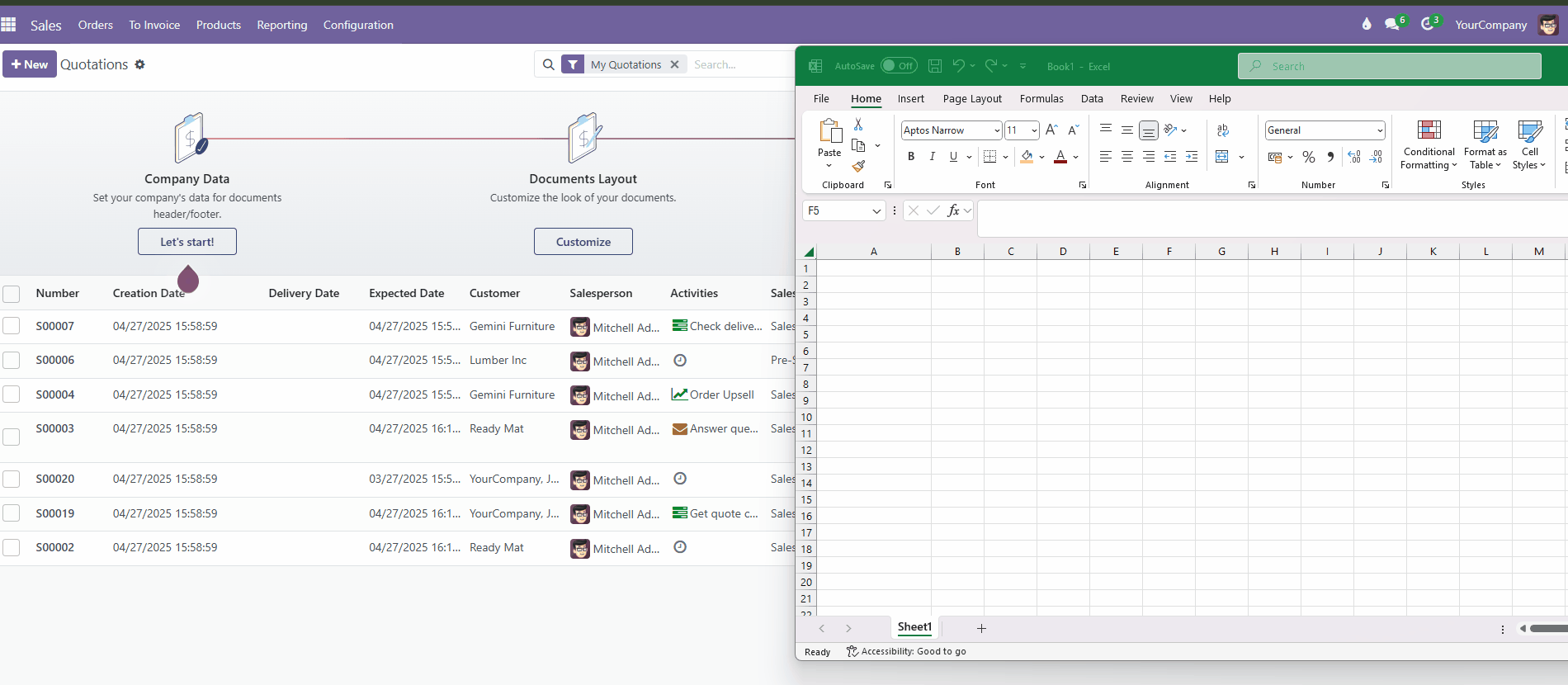Open the Orders menu in Odoo Sales
Image resolution: width=1568 pixels, height=685 pixels.
96,25
